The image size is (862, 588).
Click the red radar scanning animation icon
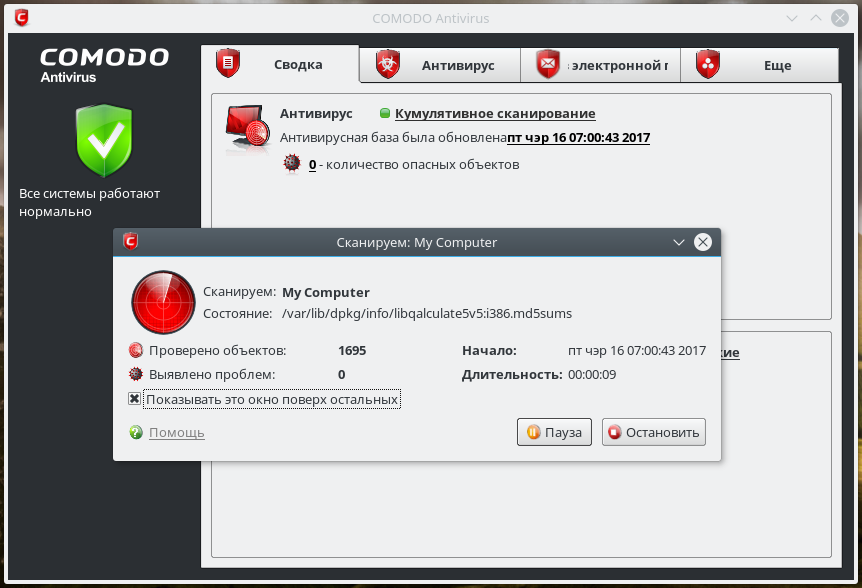click(163, 302)
